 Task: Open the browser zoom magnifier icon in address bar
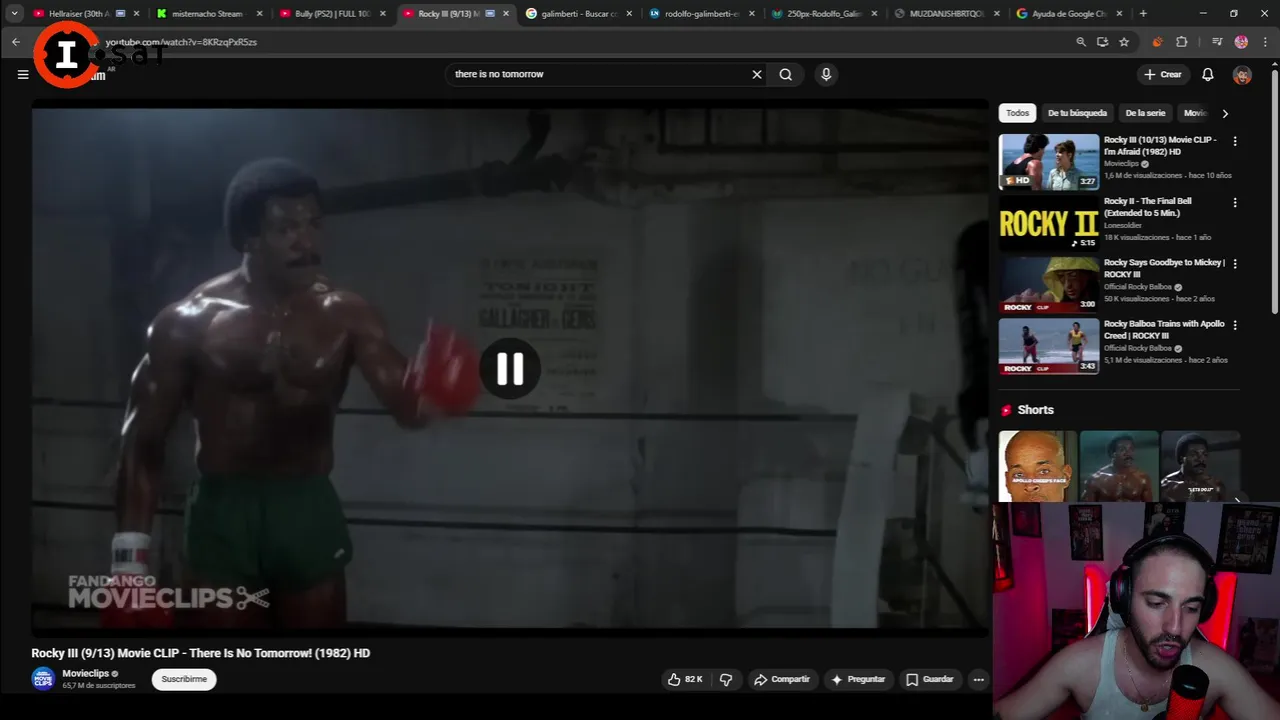[x=1081, y=42]
